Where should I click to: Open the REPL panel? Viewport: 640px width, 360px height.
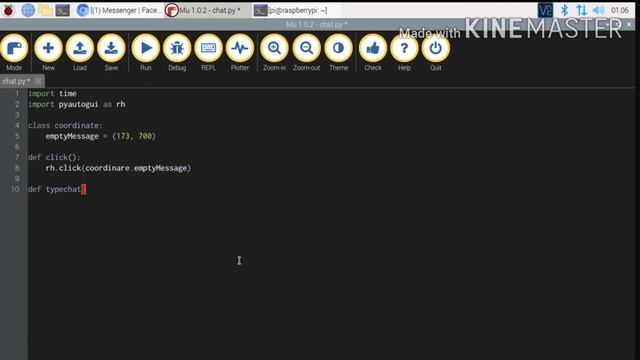209,53
